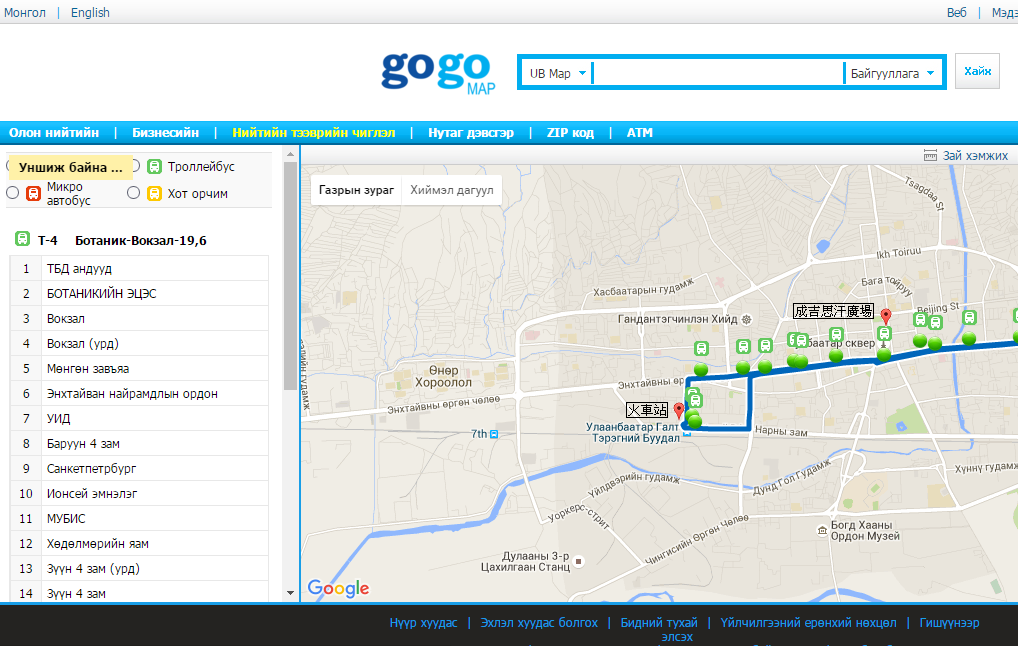Click the yellow Хот орчим bus icon
1018x646 pixels.
(x=155, y=193)
